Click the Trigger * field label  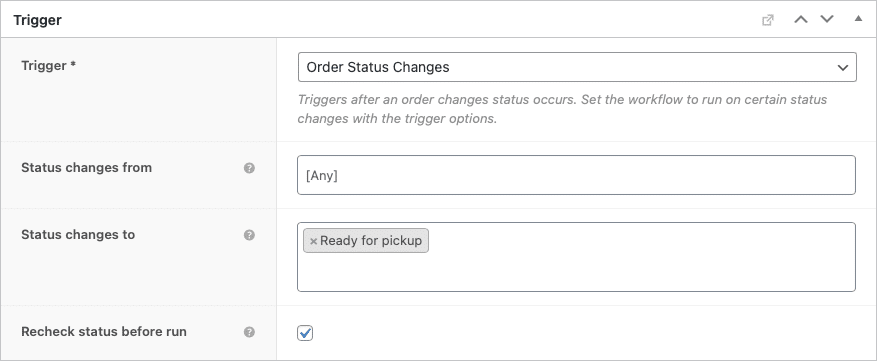pos(48,65)
